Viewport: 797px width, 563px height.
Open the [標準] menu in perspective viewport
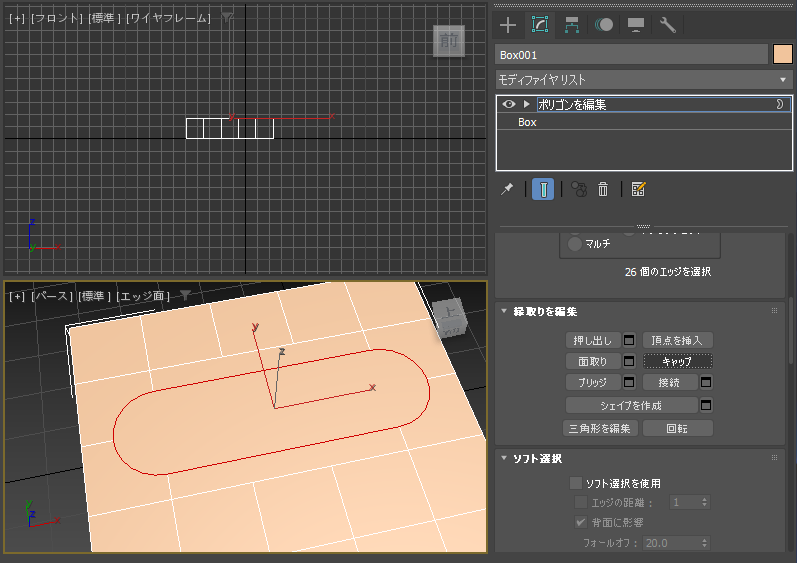pyautogui.click(x=95, y=296)
